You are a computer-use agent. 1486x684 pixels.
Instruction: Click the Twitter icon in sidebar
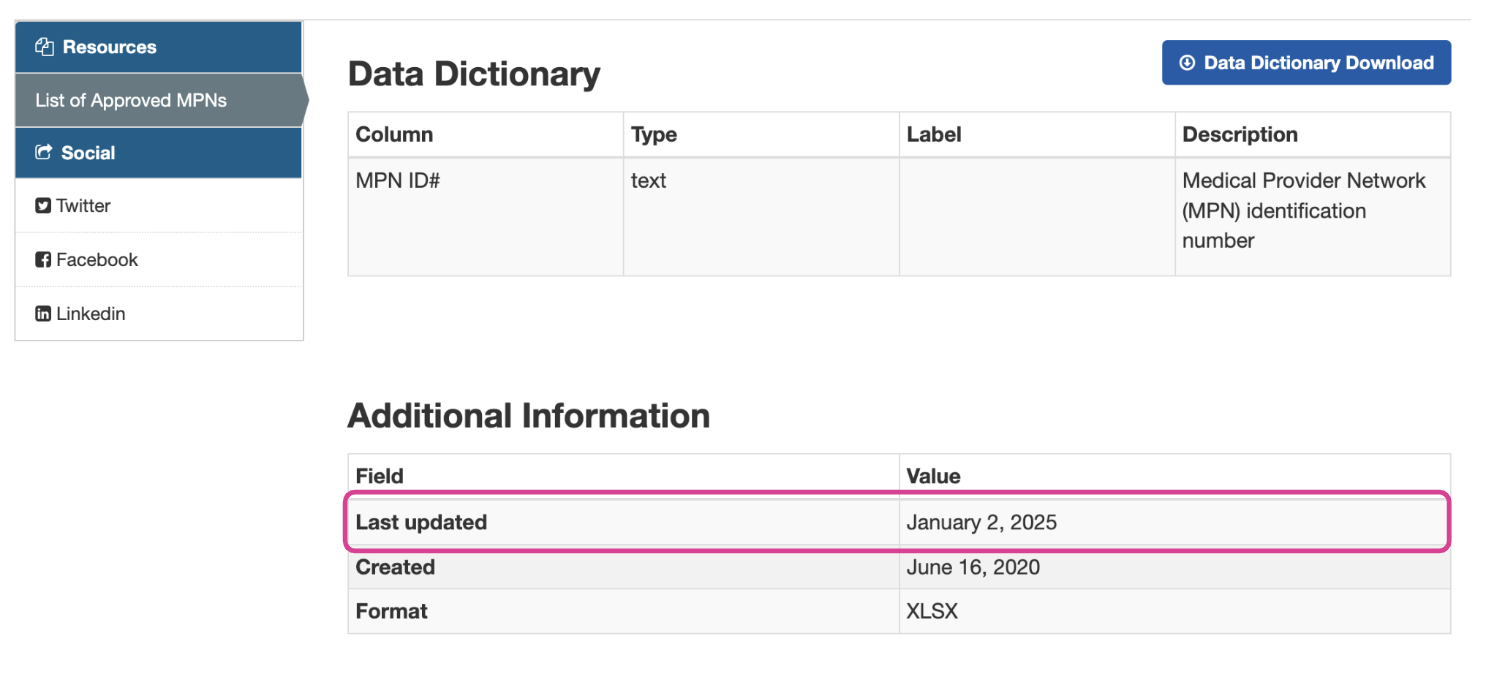tap(43, 206)
